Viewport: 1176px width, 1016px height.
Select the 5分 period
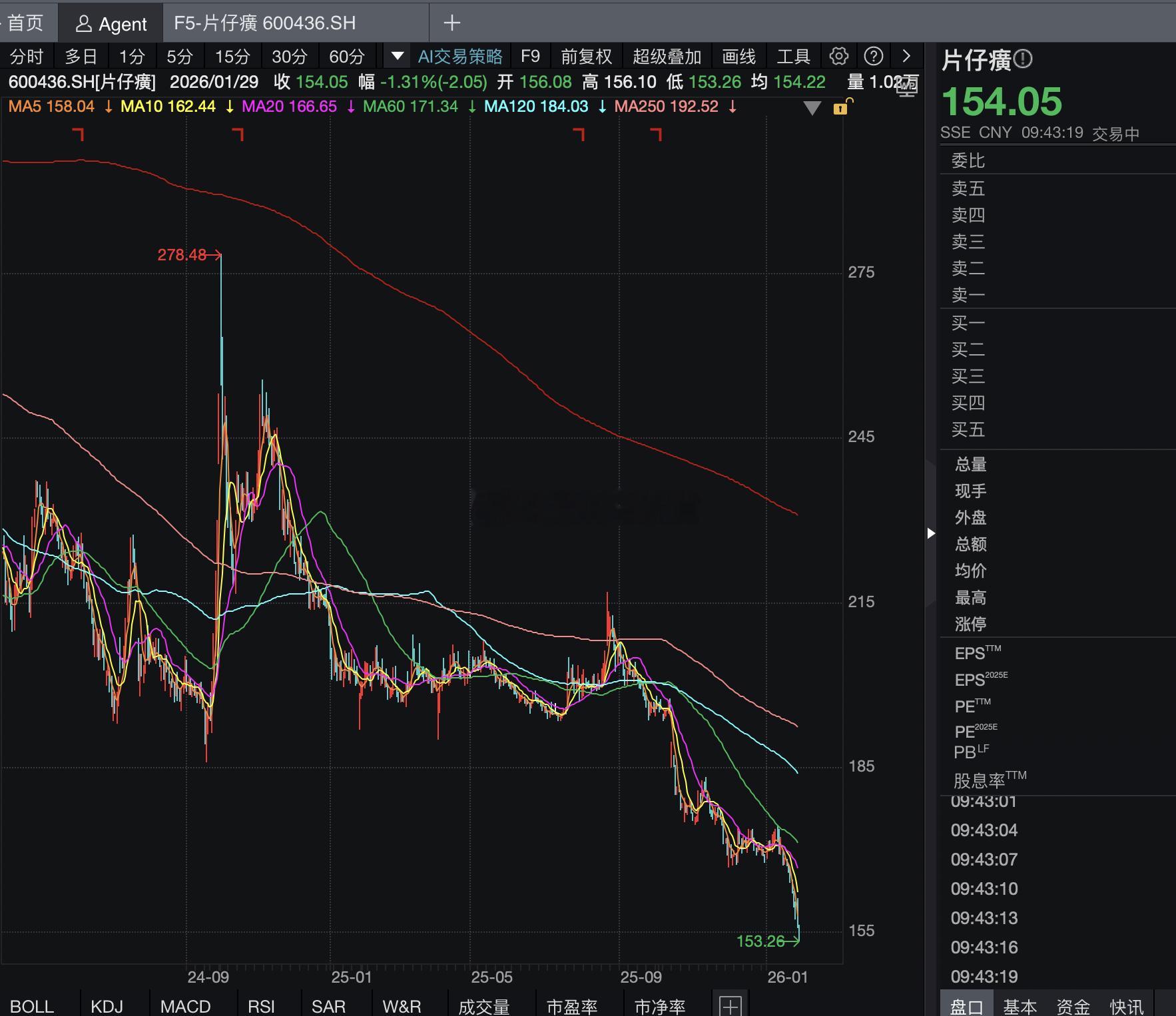[x=180, y=57]
